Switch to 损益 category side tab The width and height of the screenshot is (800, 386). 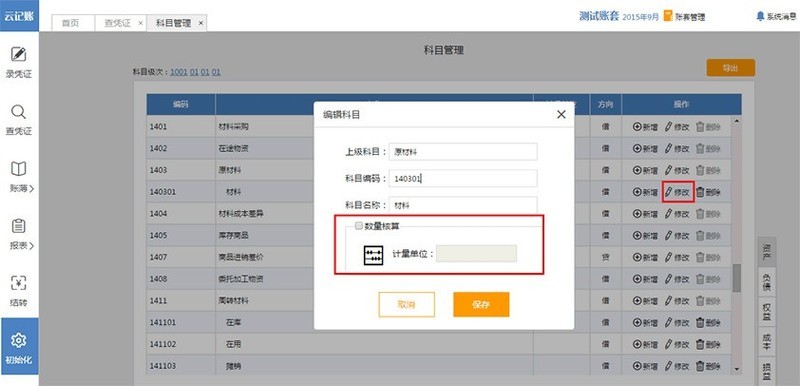[766, 371]
